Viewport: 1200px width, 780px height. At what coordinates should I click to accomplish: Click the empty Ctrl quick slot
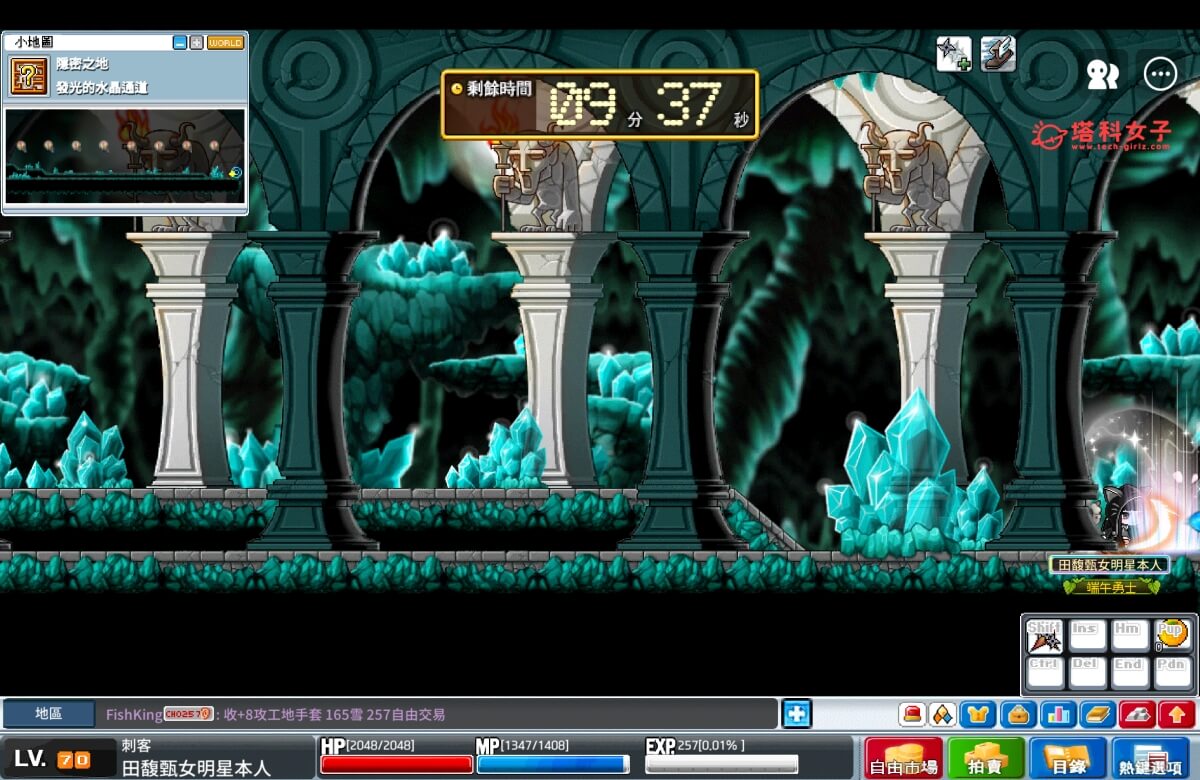point(1044,672)
